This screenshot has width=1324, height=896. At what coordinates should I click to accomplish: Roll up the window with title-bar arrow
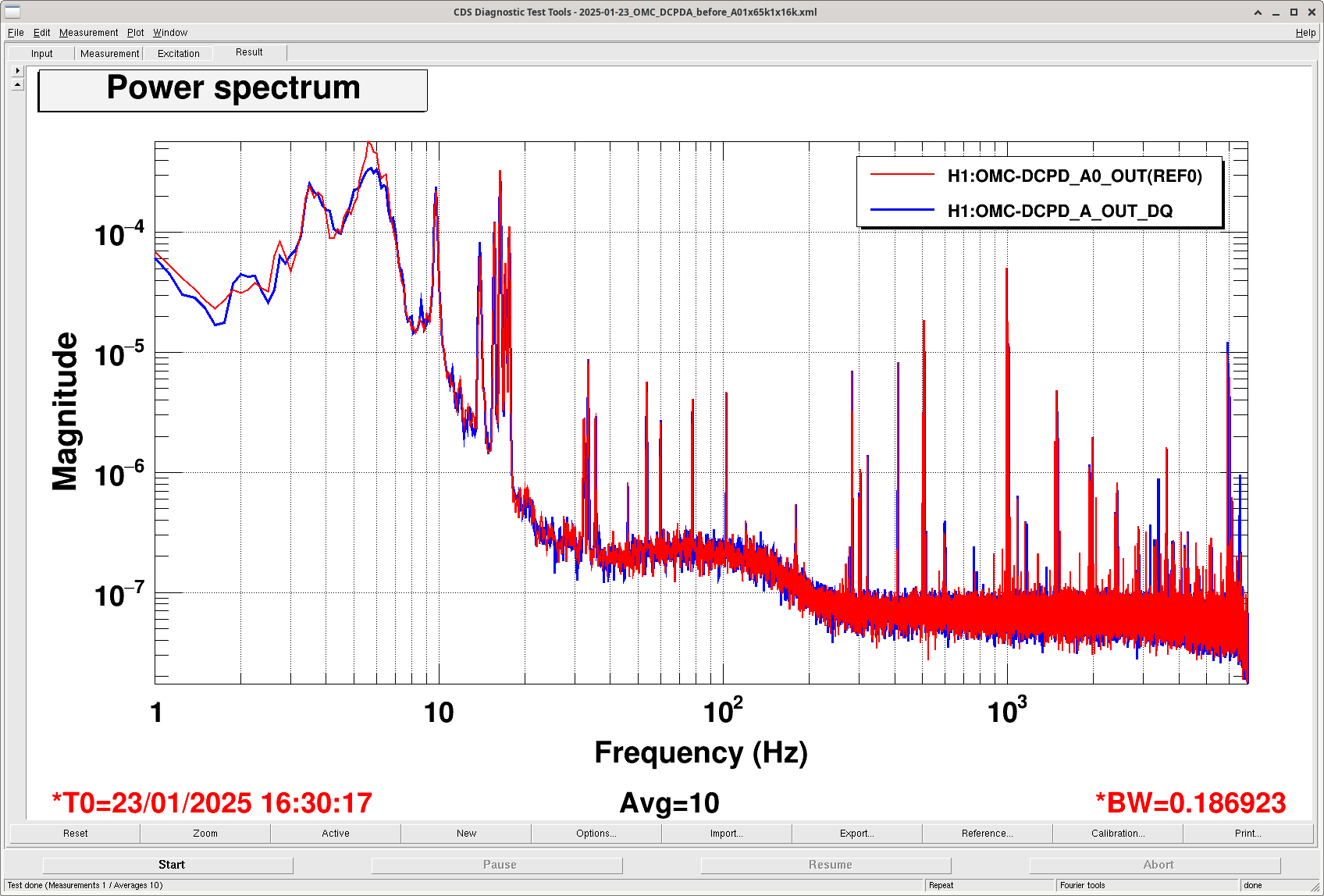[x=1258, y=12]
